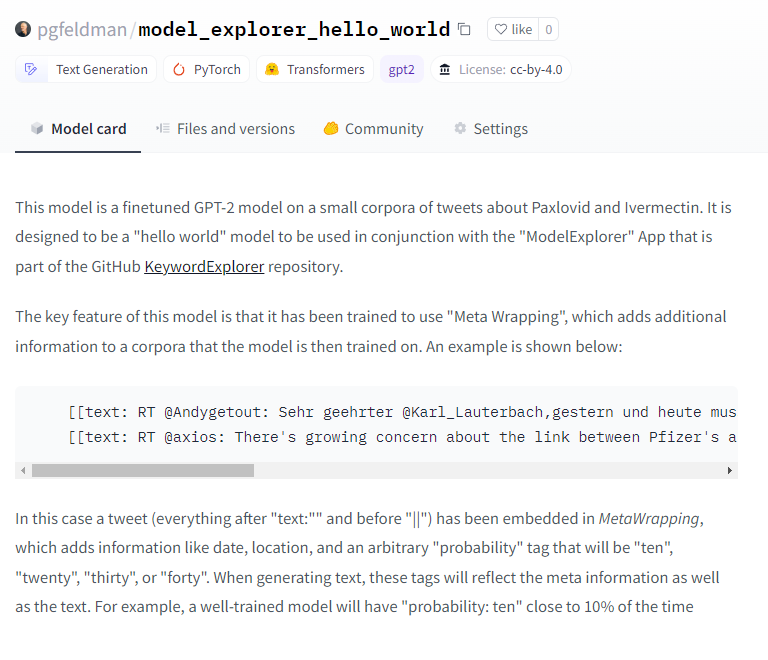Copy the model name with copy icon
Image resolution: width=768 pixels, height=660 pixels.
464,29
